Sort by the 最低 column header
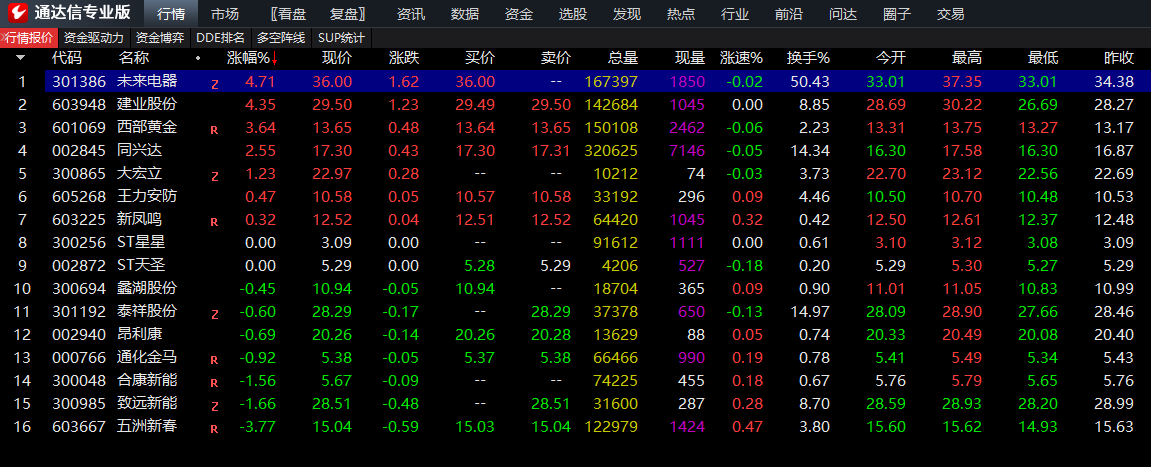1151x467 pixels. click(1043, 58)
